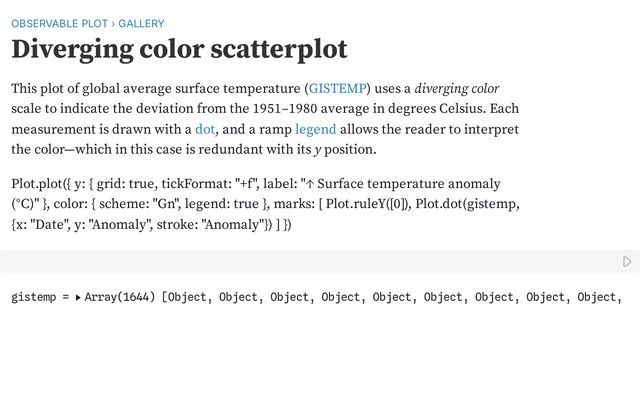Run the empty code cell play icon

pyautogui.click(x=627, y=261)
